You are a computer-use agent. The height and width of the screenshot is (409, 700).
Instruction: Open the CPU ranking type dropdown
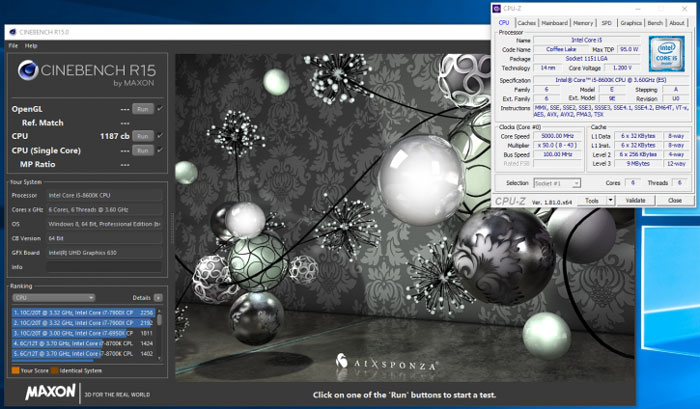click(x=52, y=298)
